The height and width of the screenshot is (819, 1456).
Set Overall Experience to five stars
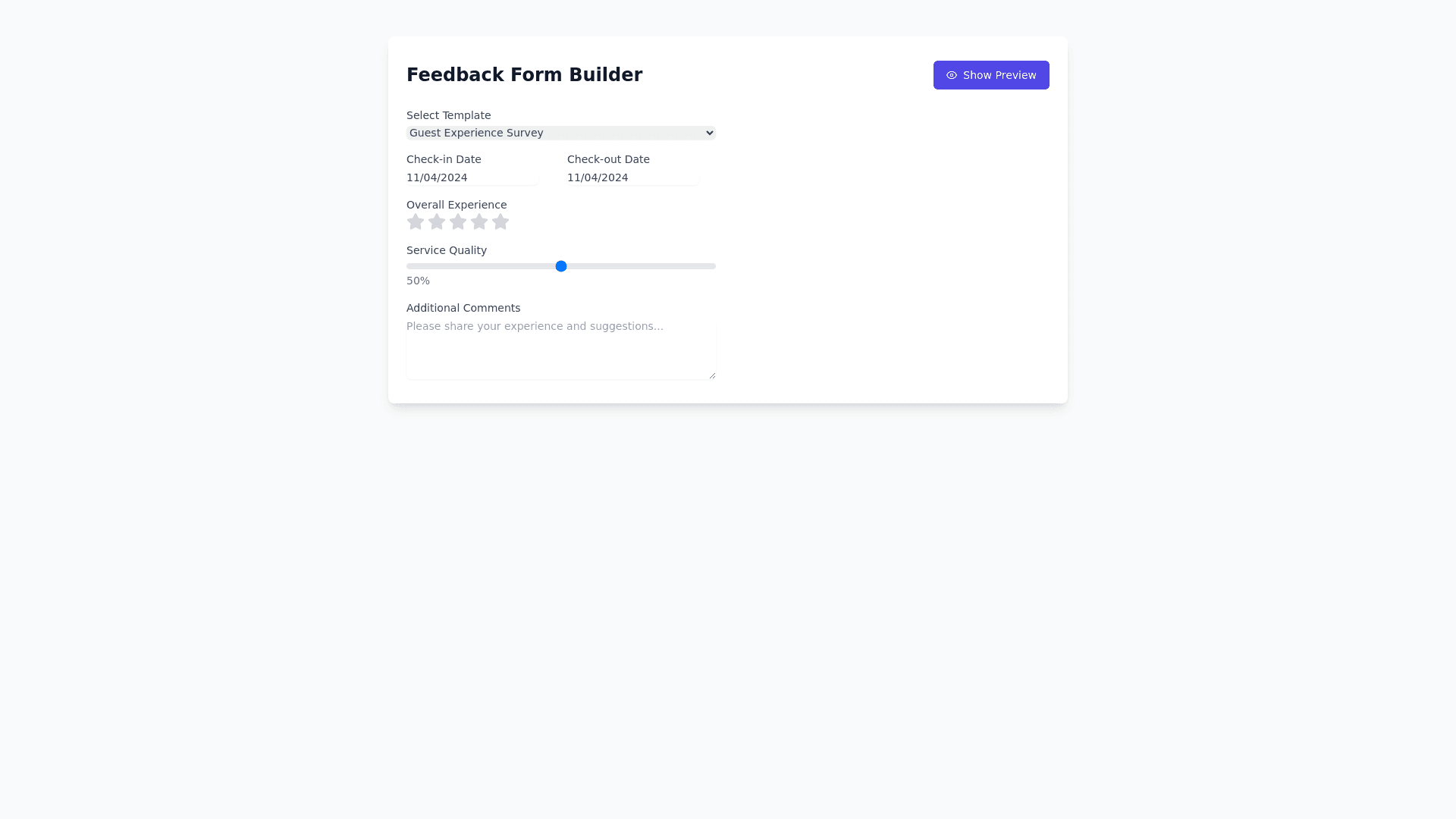[x=500, y=222]
